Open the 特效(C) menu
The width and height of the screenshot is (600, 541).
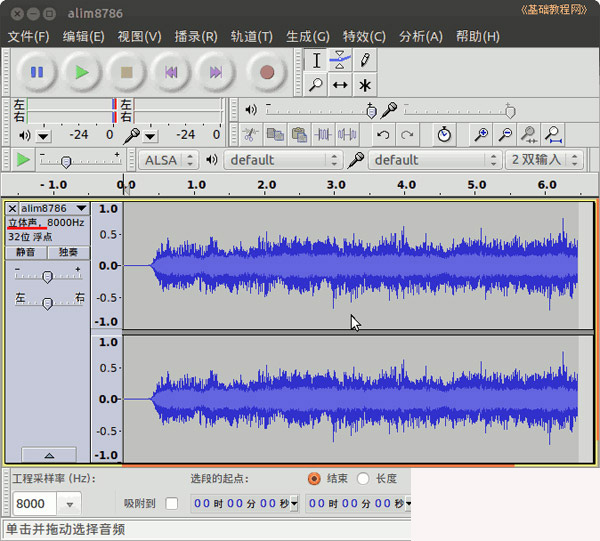click(364, 37)
